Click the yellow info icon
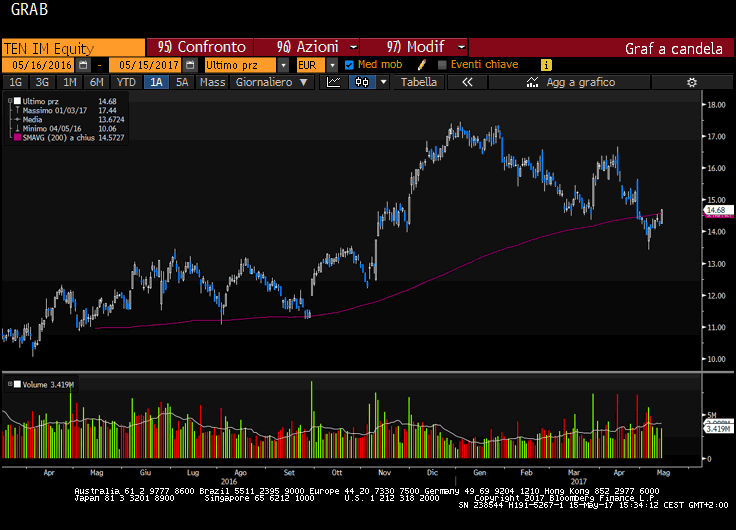Viewport: 736px width, 530px height. (x=546, y=65)
